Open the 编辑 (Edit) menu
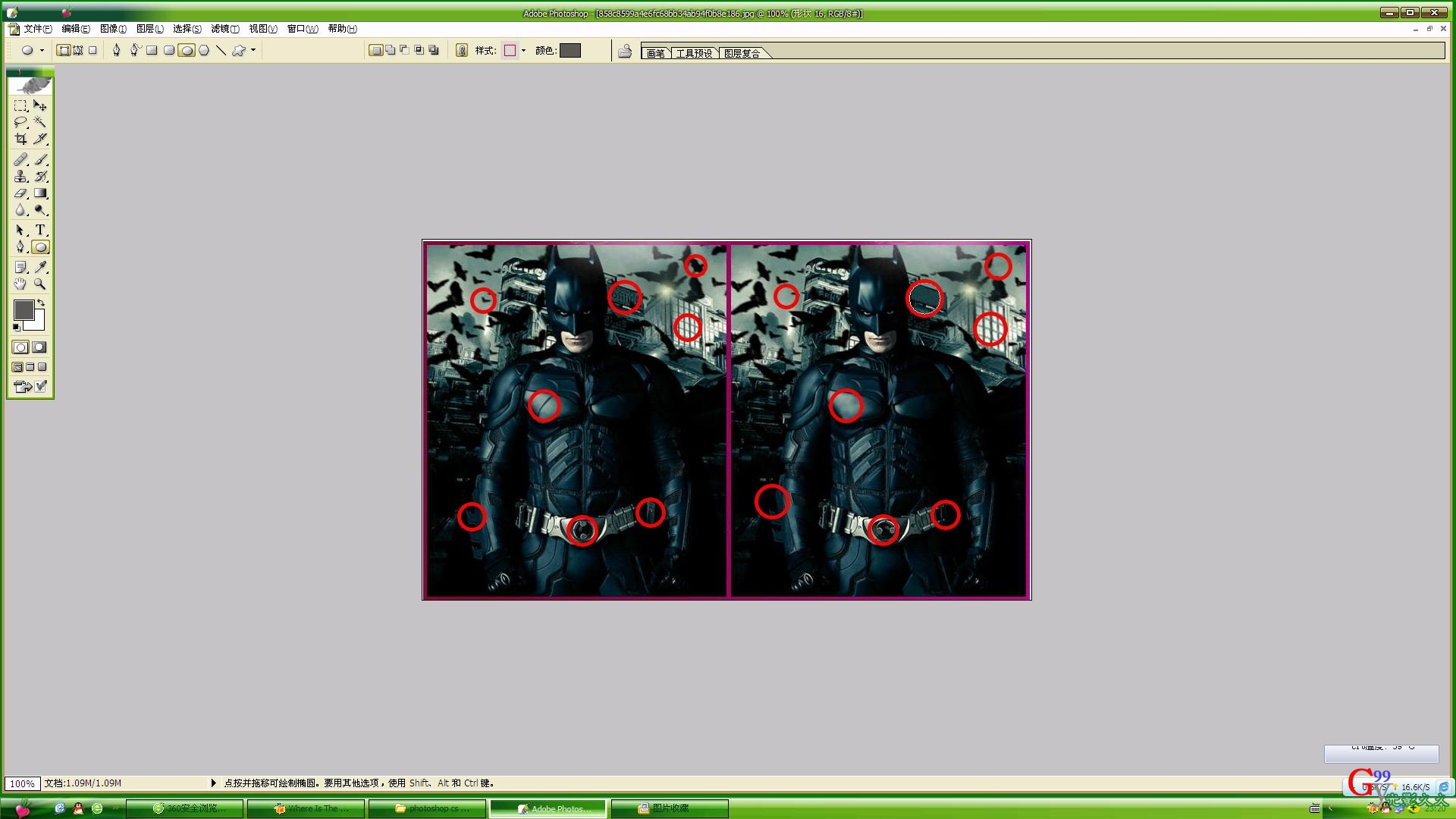Image resolution: width=1456 pixels, height=819 pixels. pyautogui.click(x=75, y=29)
